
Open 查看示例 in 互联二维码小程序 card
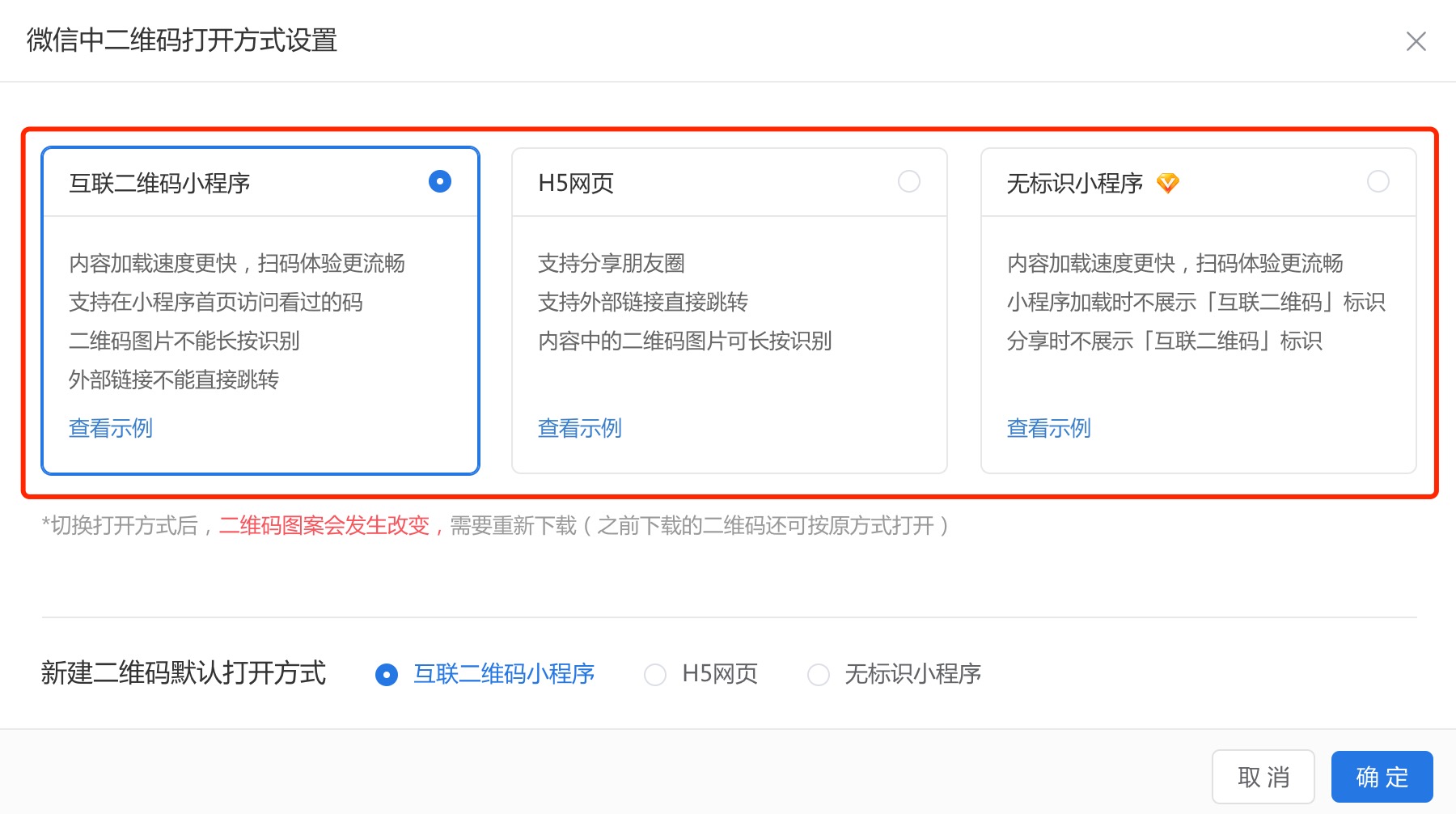[111, 428]
